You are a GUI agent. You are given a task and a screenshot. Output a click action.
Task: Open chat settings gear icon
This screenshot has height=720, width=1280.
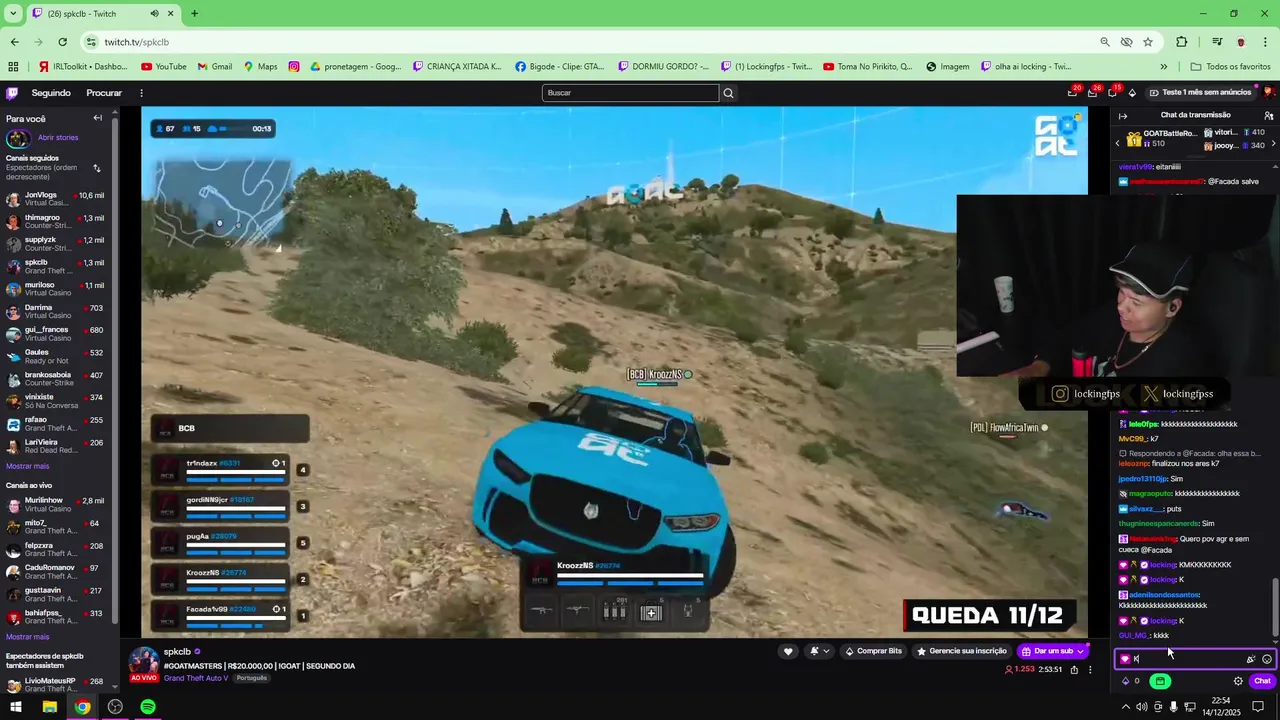coord(1238,681)
